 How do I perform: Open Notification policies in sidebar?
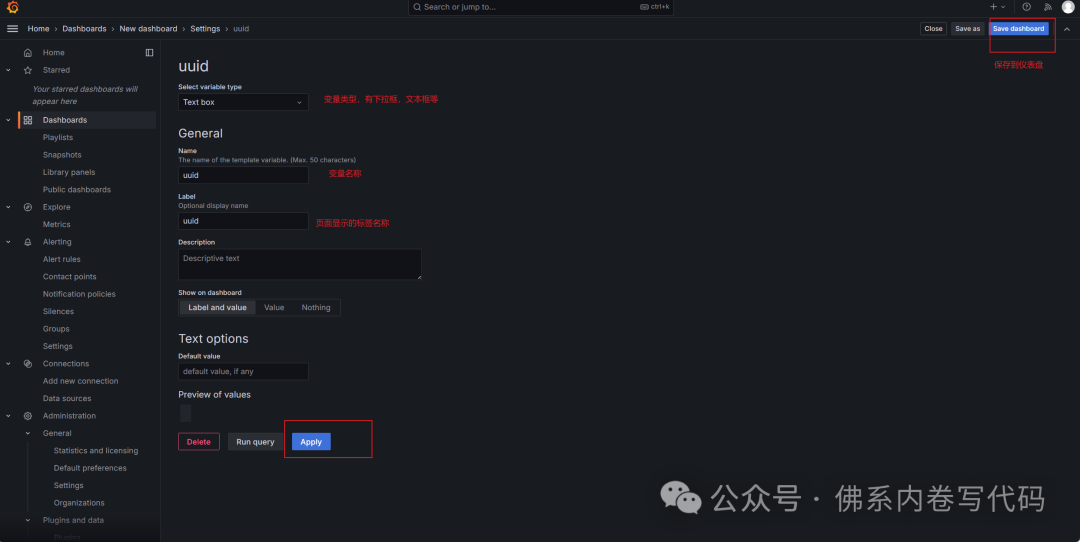coord(79,294)
